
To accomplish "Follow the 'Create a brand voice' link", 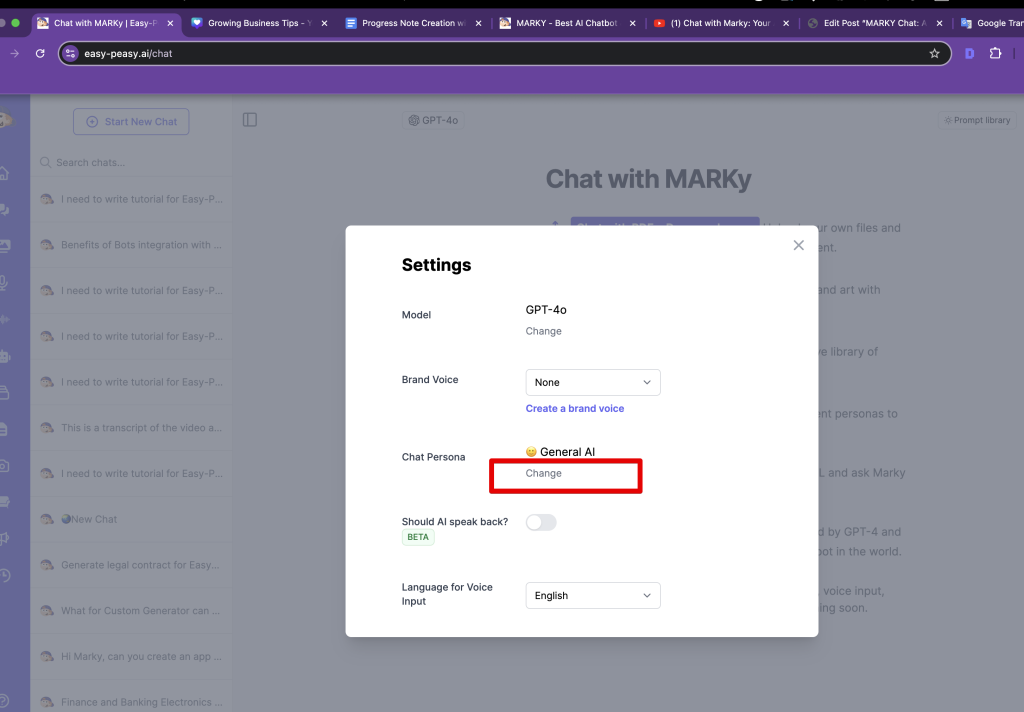I will point(575,408).
